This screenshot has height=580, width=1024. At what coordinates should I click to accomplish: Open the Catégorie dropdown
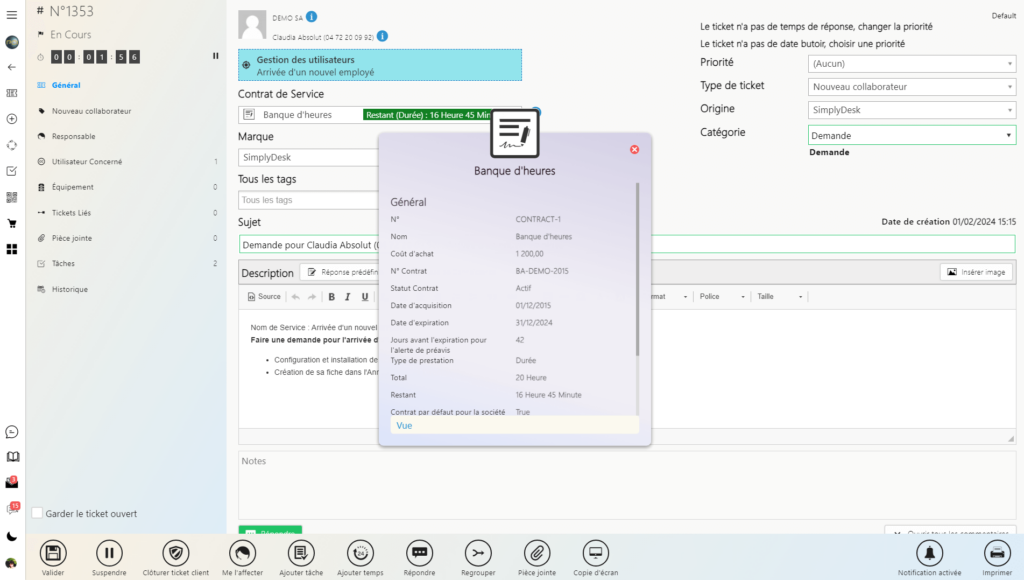tap(911, 135)
